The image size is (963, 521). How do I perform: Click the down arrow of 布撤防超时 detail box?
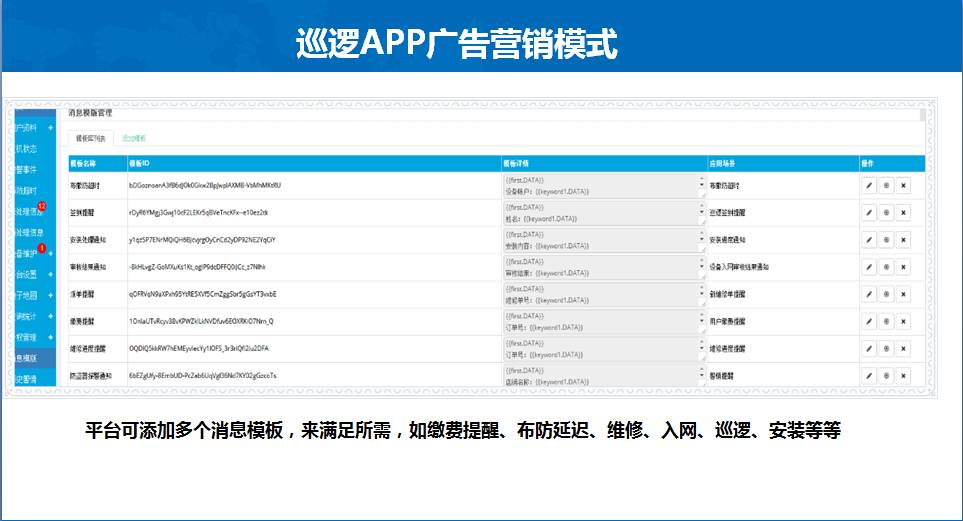701,189
